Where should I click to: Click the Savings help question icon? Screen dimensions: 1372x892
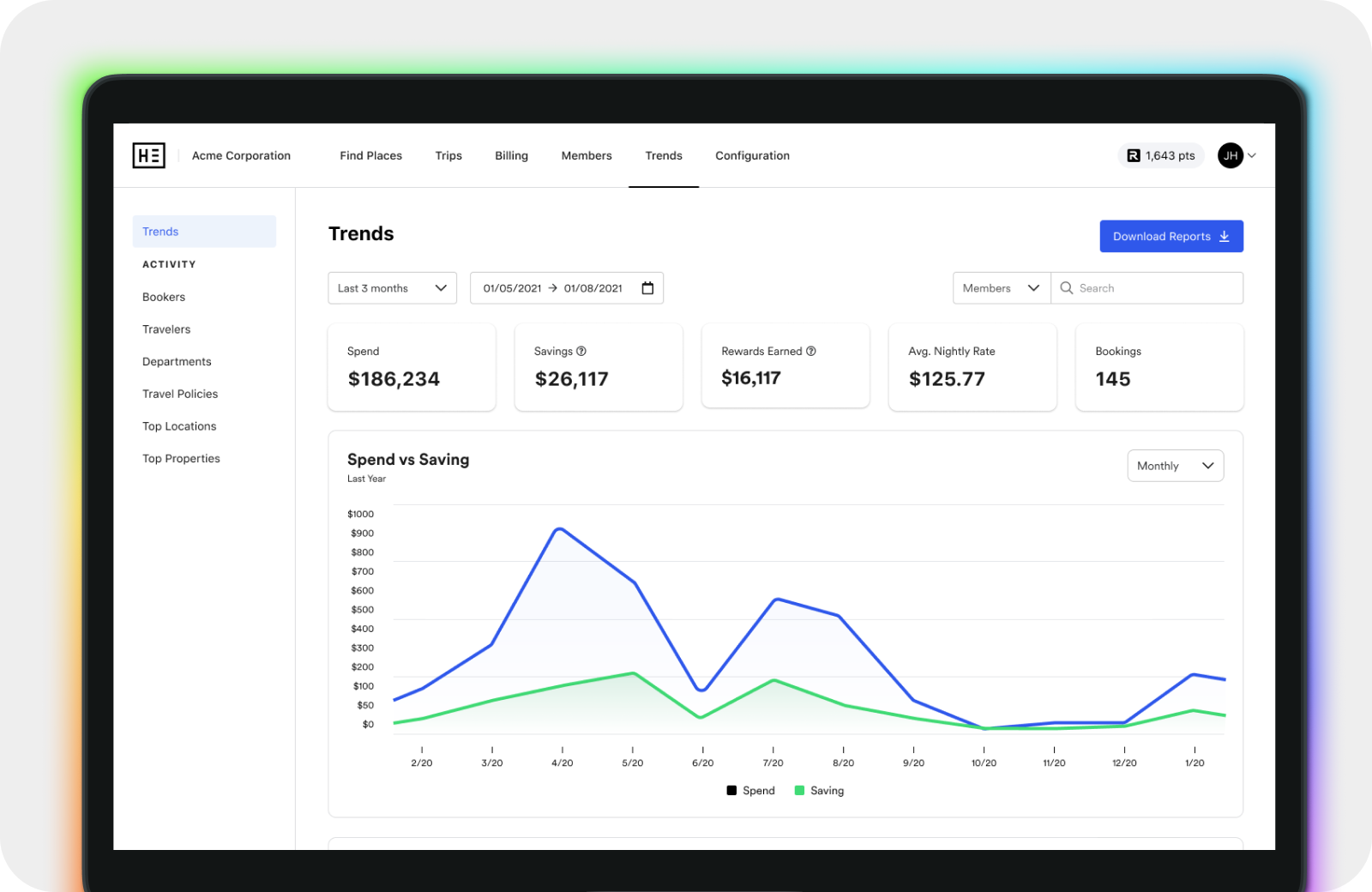[581, 351]
